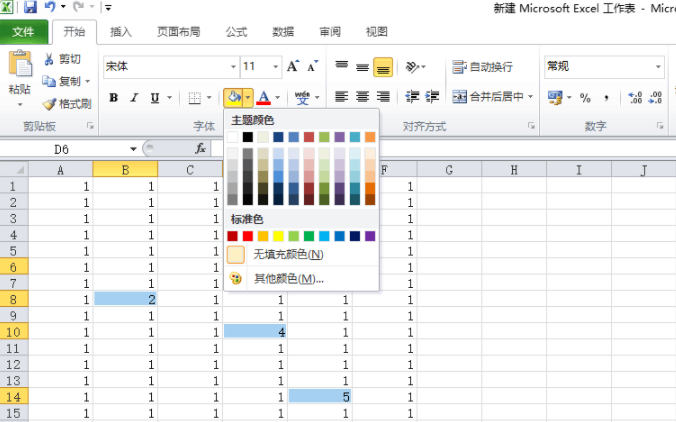Click the insert function fx icon
Image resolution: width=676 pixels, height=422 pixels.
200,148
